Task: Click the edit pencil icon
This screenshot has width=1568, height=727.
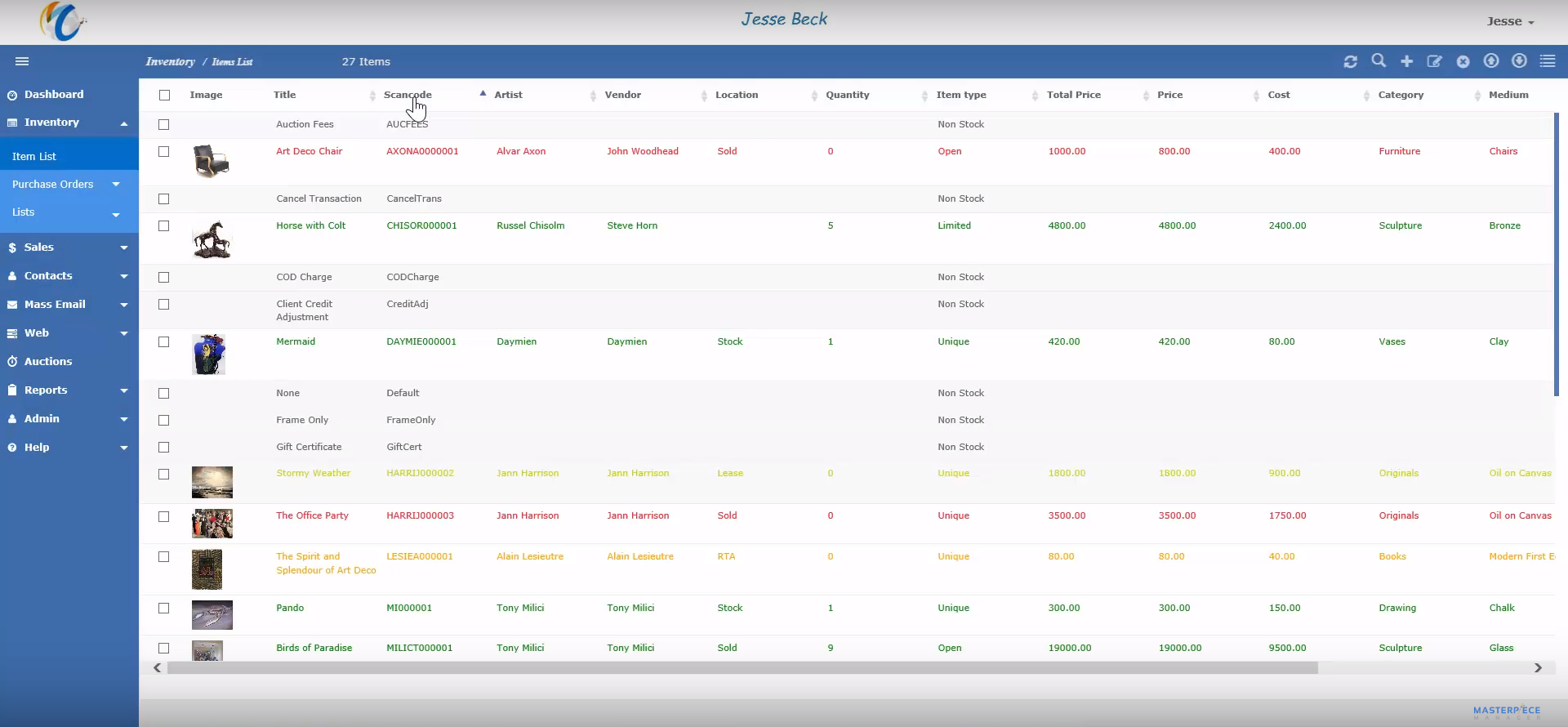Action: (1434, 61)
